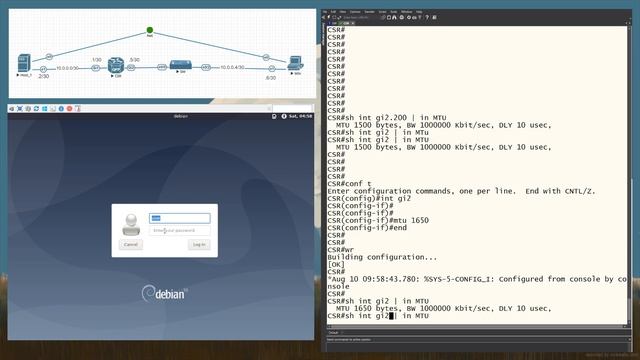This screenshot has width=640, height=360.
Task: Click the '[OK]' line in the terminal
Action: [336, 264]
